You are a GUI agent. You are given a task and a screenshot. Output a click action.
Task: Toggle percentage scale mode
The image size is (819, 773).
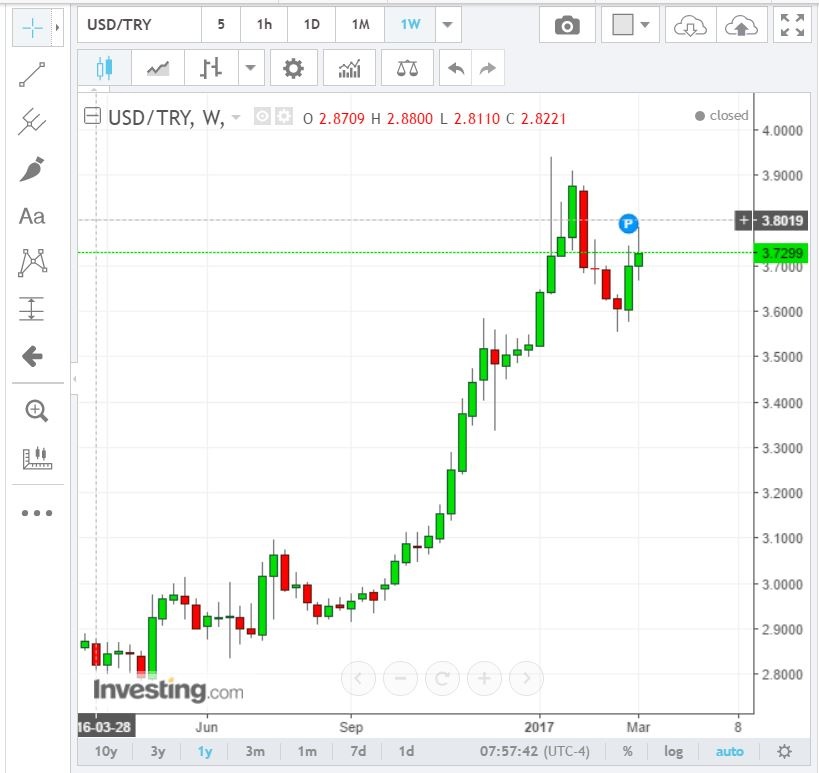pos(627,751)
